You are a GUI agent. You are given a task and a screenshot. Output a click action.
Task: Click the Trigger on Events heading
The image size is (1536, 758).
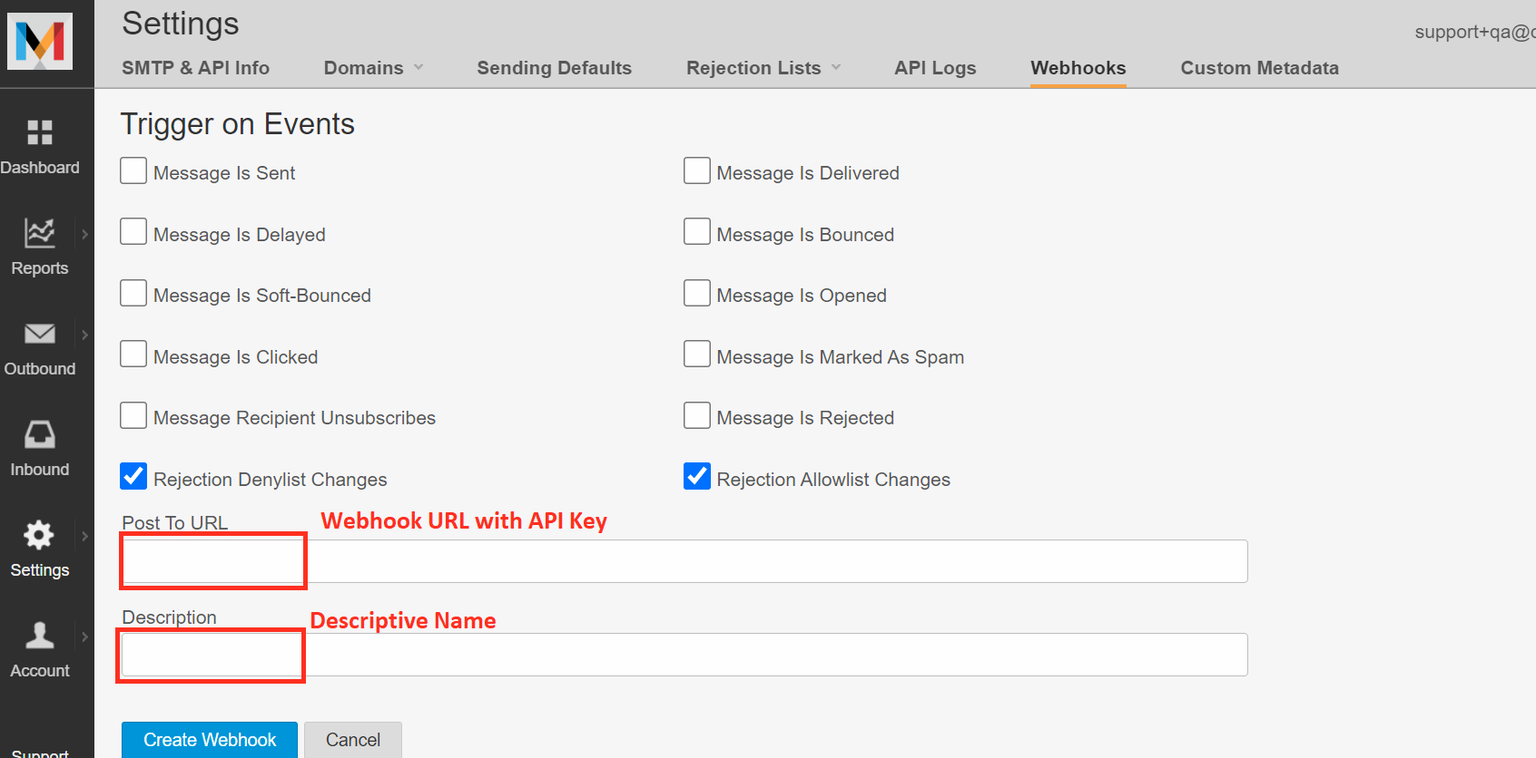pos(238,124)
